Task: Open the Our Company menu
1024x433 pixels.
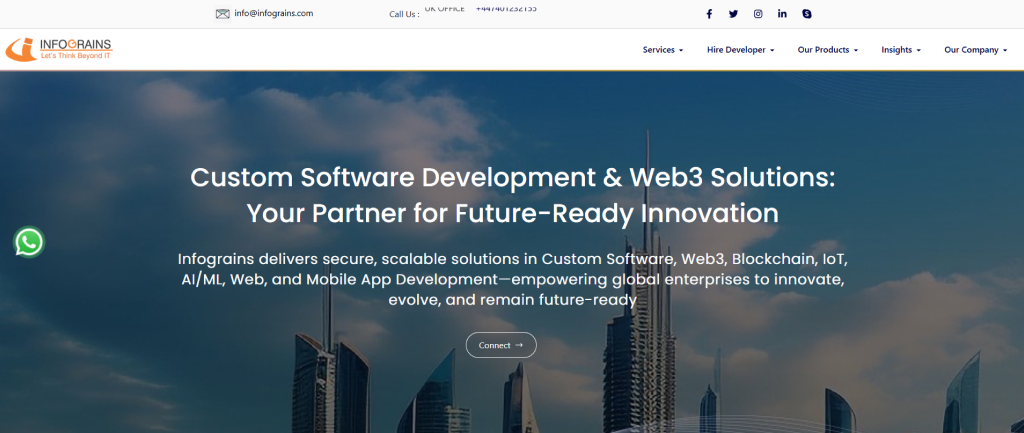Action: (975, 50)
